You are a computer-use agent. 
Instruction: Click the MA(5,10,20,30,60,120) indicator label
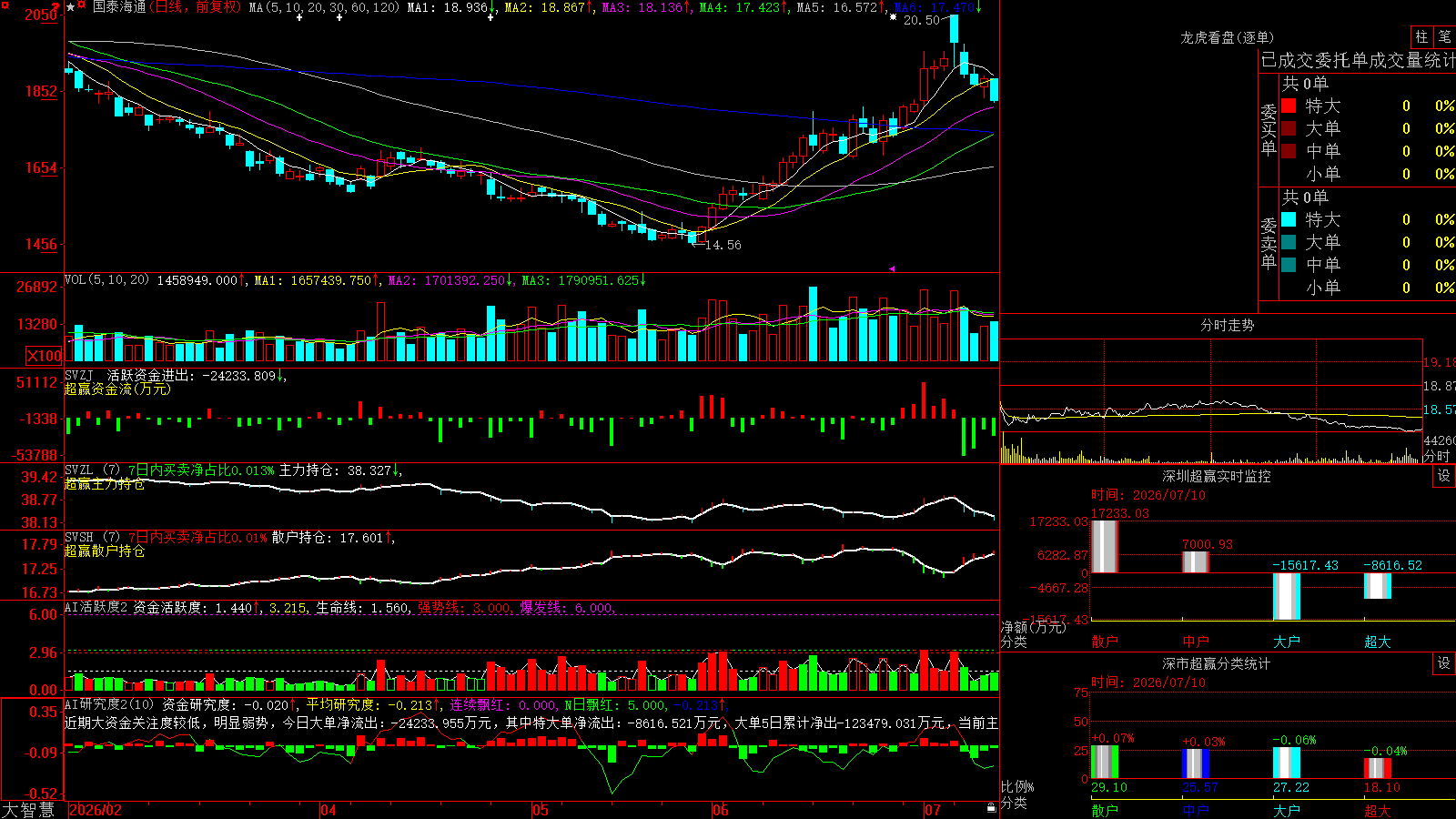pyautogui.click(x=324, y=7)
